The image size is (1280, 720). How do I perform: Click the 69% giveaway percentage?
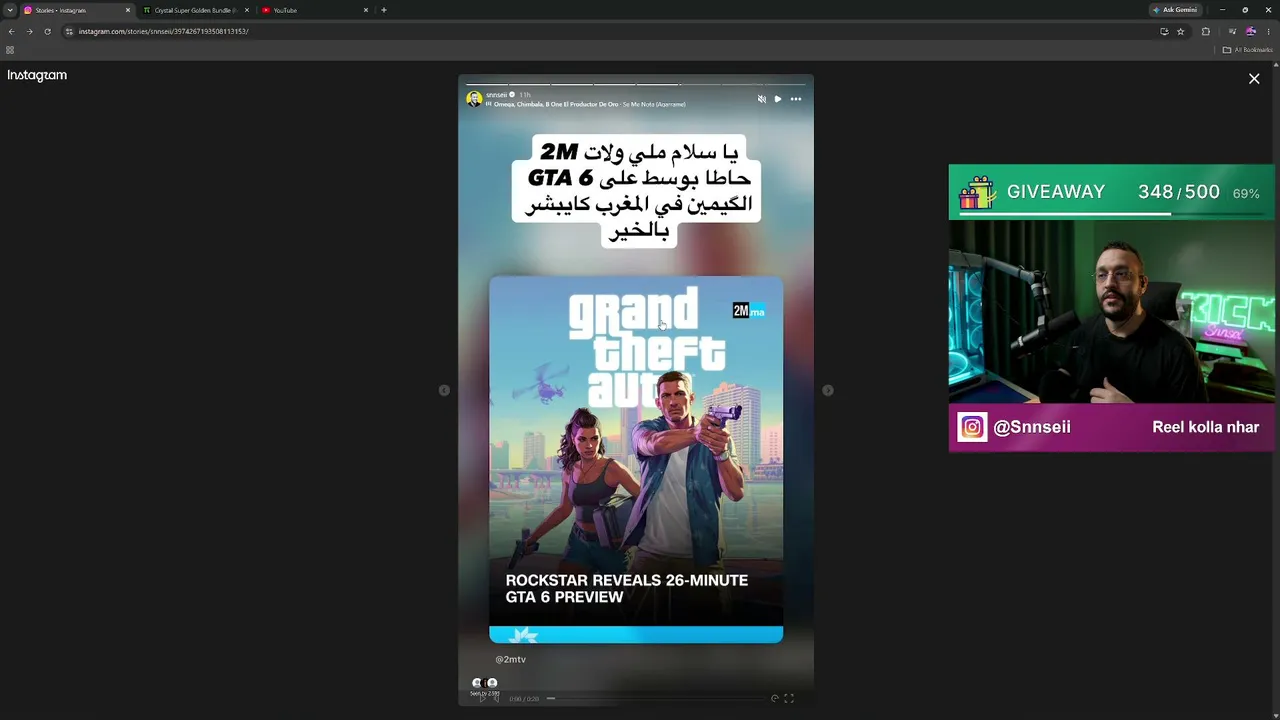(x=1246, y=193)
